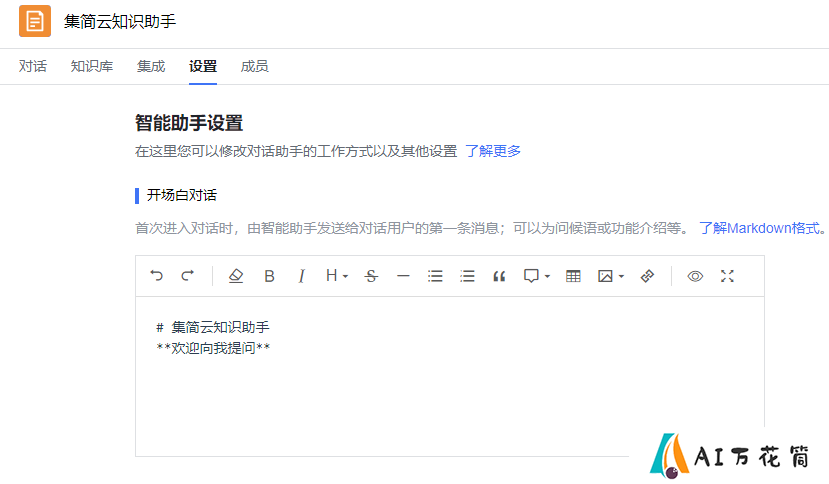
Task: Redo the last edit in editor
Action: (188, 276)
